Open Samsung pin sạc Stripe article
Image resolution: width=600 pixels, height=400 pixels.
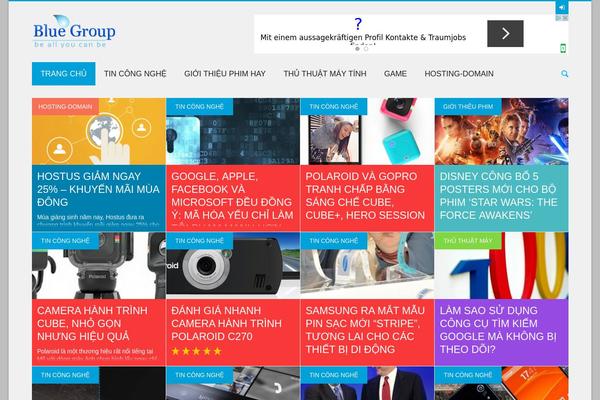(365, 330)
